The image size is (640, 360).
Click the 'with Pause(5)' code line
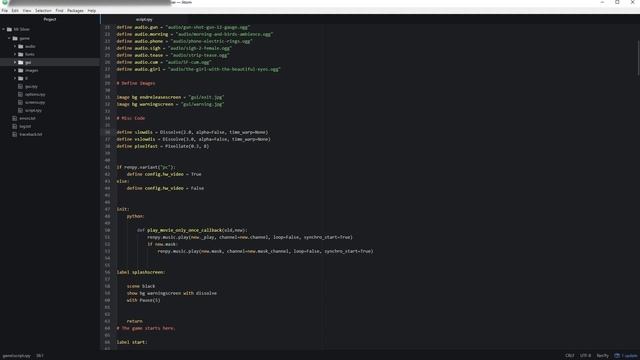pyautogui.click(x=143, y=300)
